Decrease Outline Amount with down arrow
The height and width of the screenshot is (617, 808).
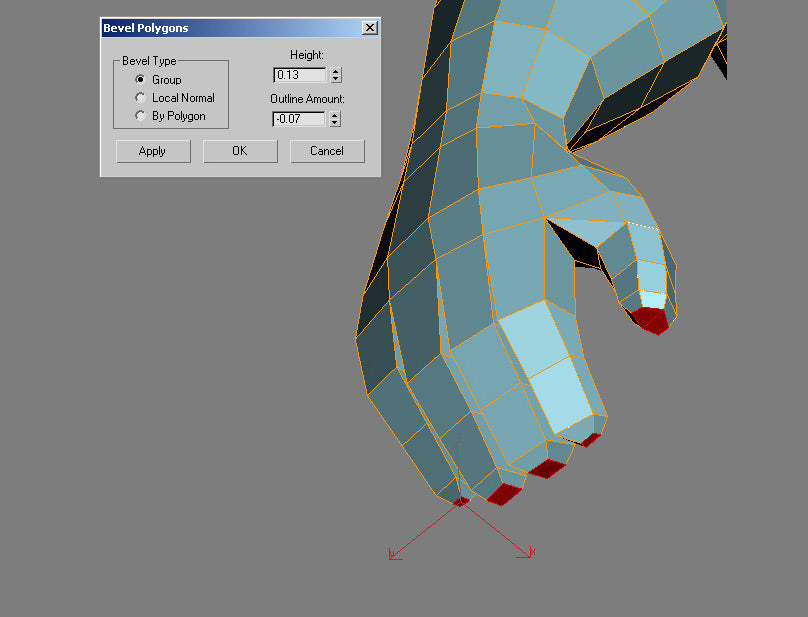coord(335,123)
